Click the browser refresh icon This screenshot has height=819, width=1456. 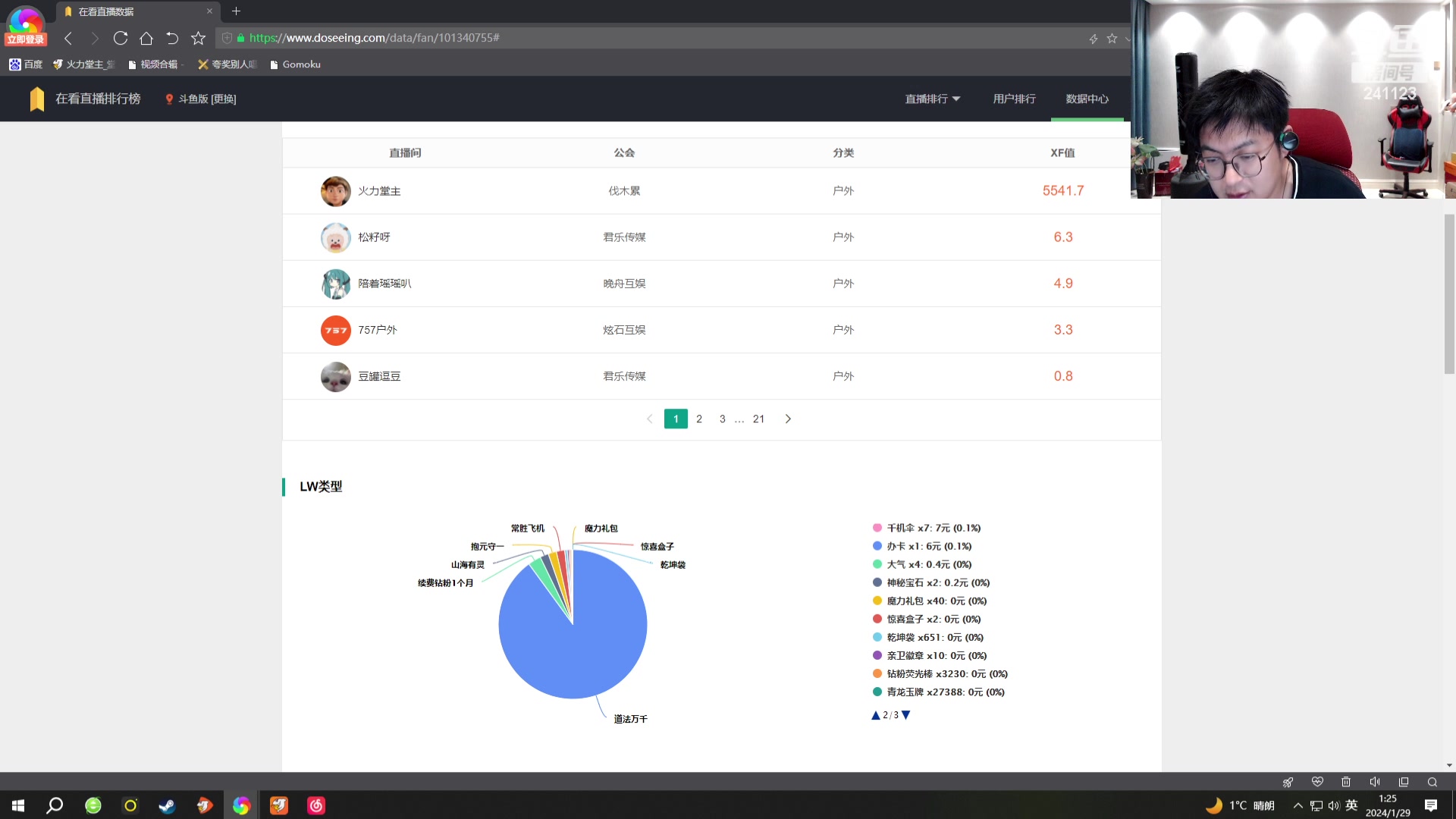coord(120,38)
